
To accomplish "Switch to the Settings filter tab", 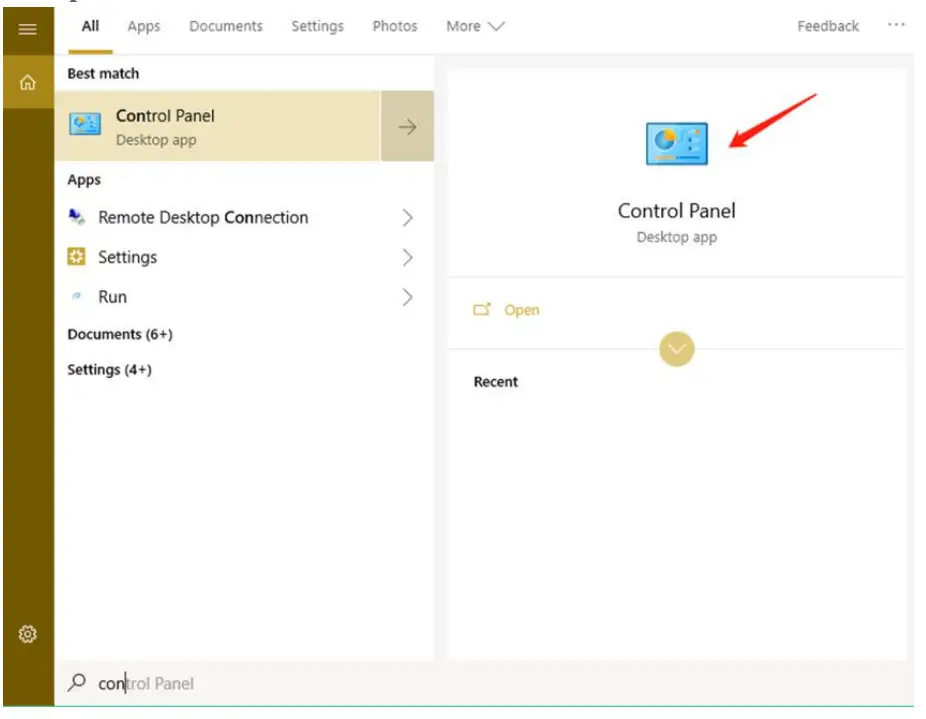I will click(317, 26).
